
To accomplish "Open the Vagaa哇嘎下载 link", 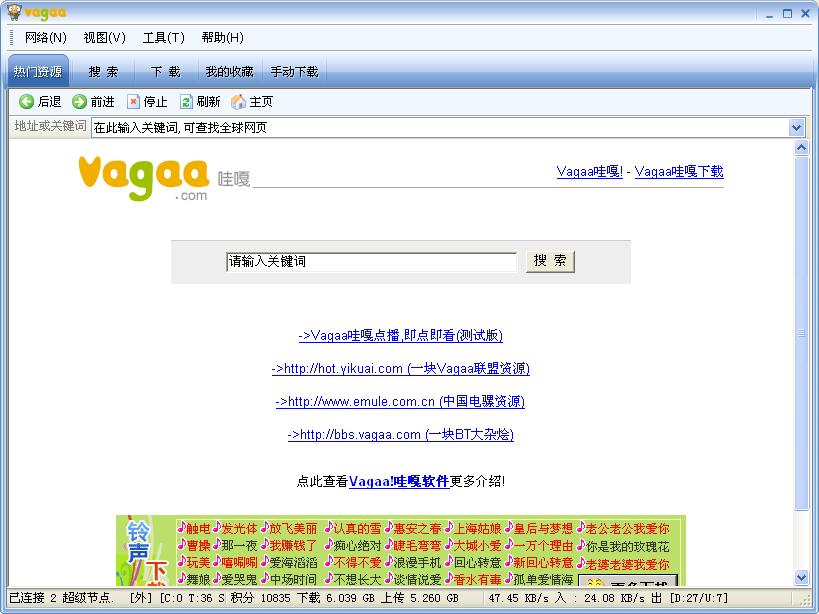I will point(679,171).
